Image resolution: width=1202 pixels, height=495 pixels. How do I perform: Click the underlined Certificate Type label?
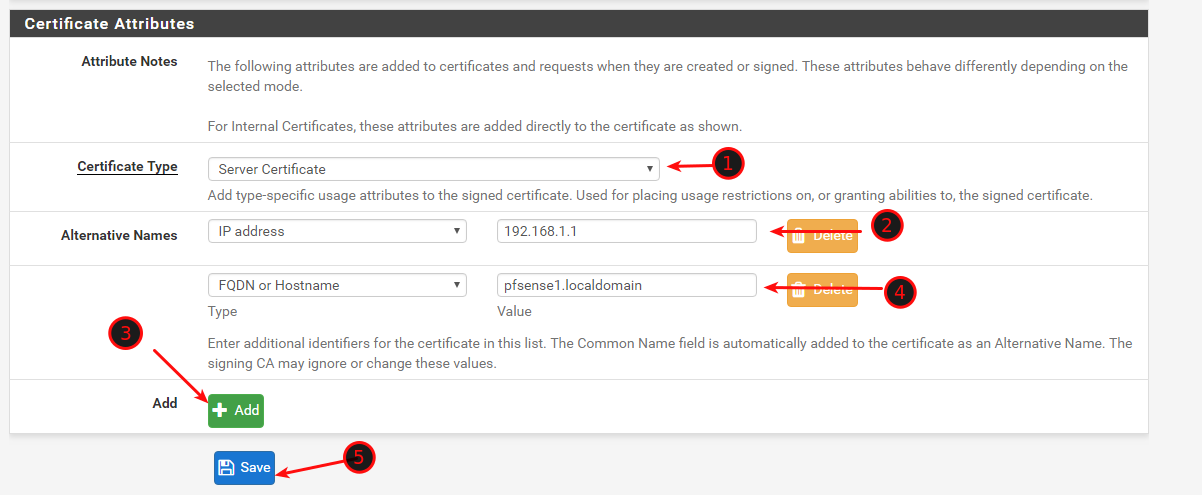(127, 166)
